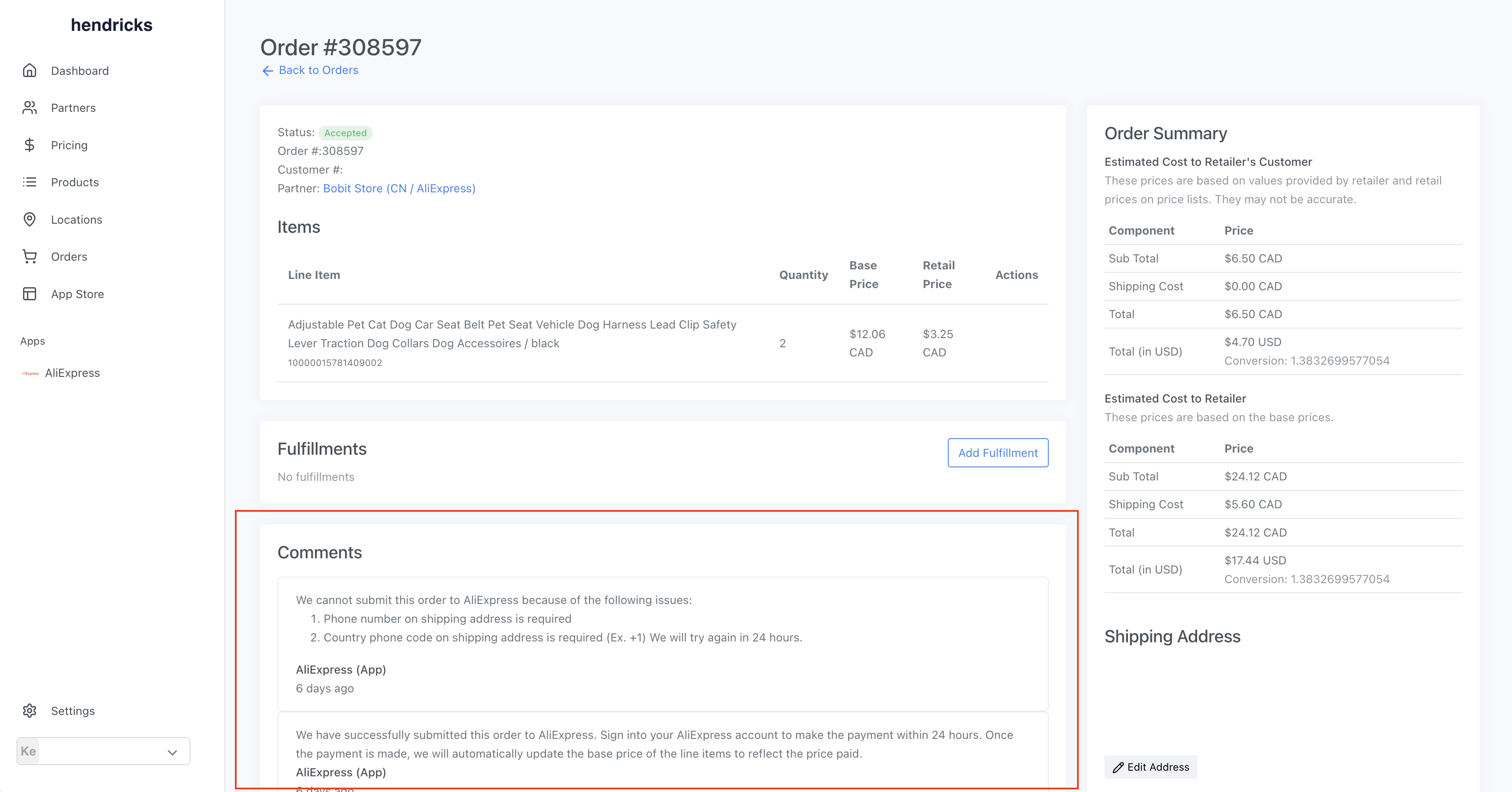
Task: Open the AliExpress app entry
Action: click(72, 373)
